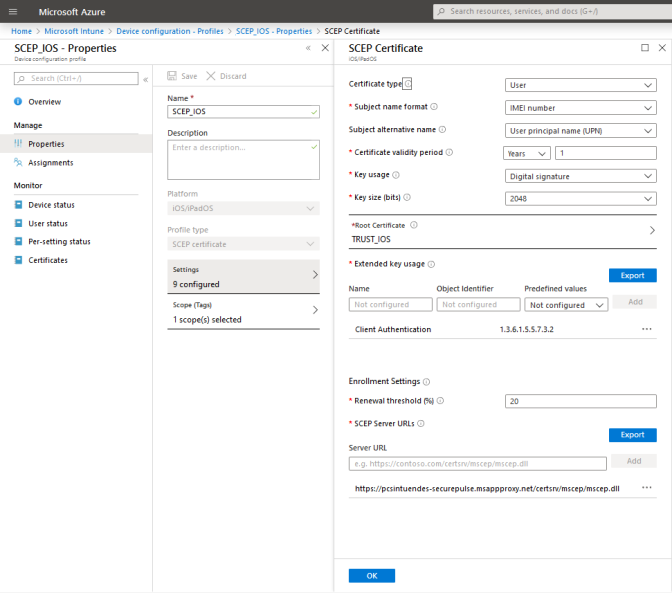
Task: Expand the Root Certificate TRUST_IOS row
Action: 502,232
